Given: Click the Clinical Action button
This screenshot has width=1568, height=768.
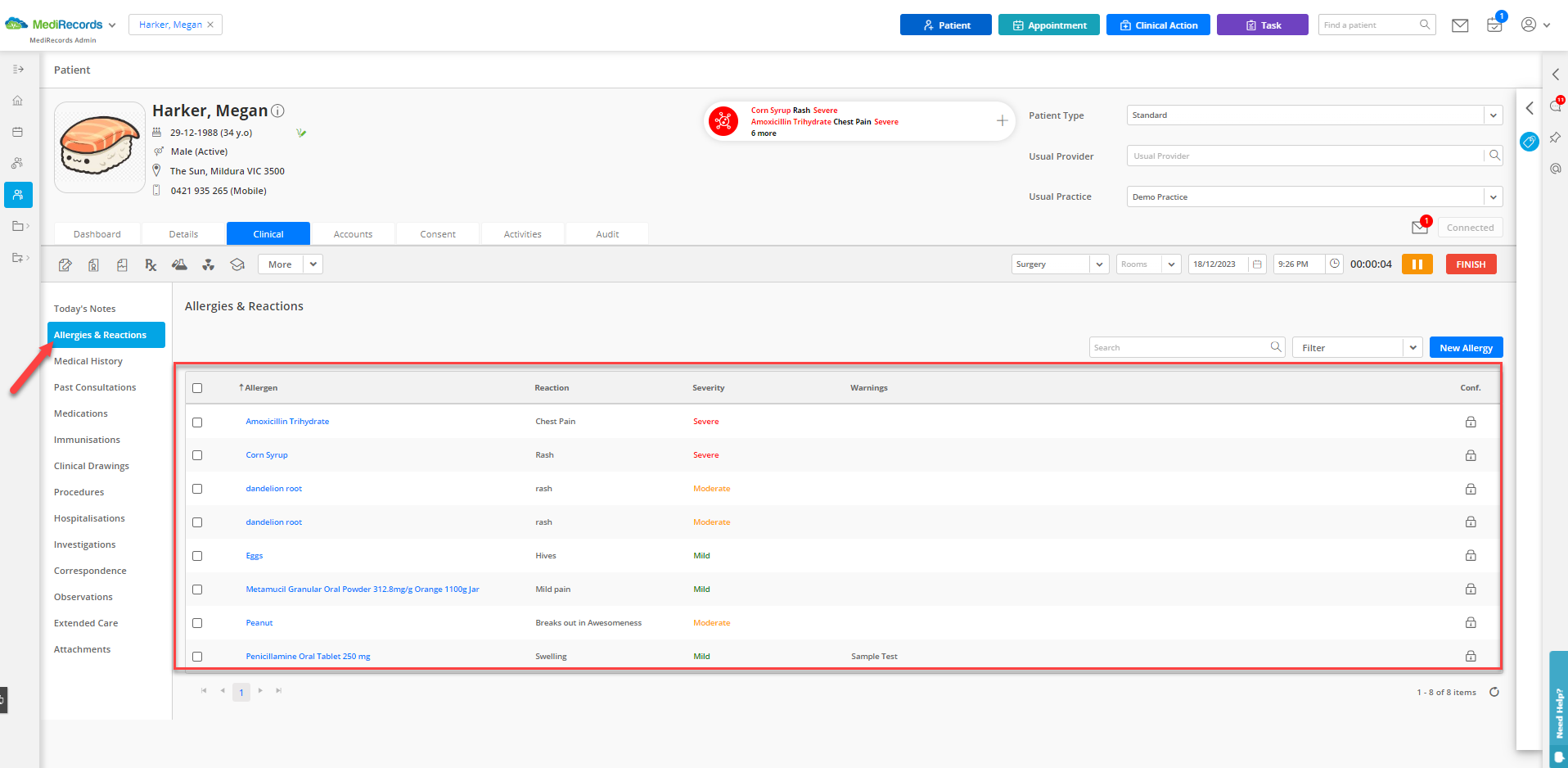Looking at the screenshot, I should click(1158, 25).
